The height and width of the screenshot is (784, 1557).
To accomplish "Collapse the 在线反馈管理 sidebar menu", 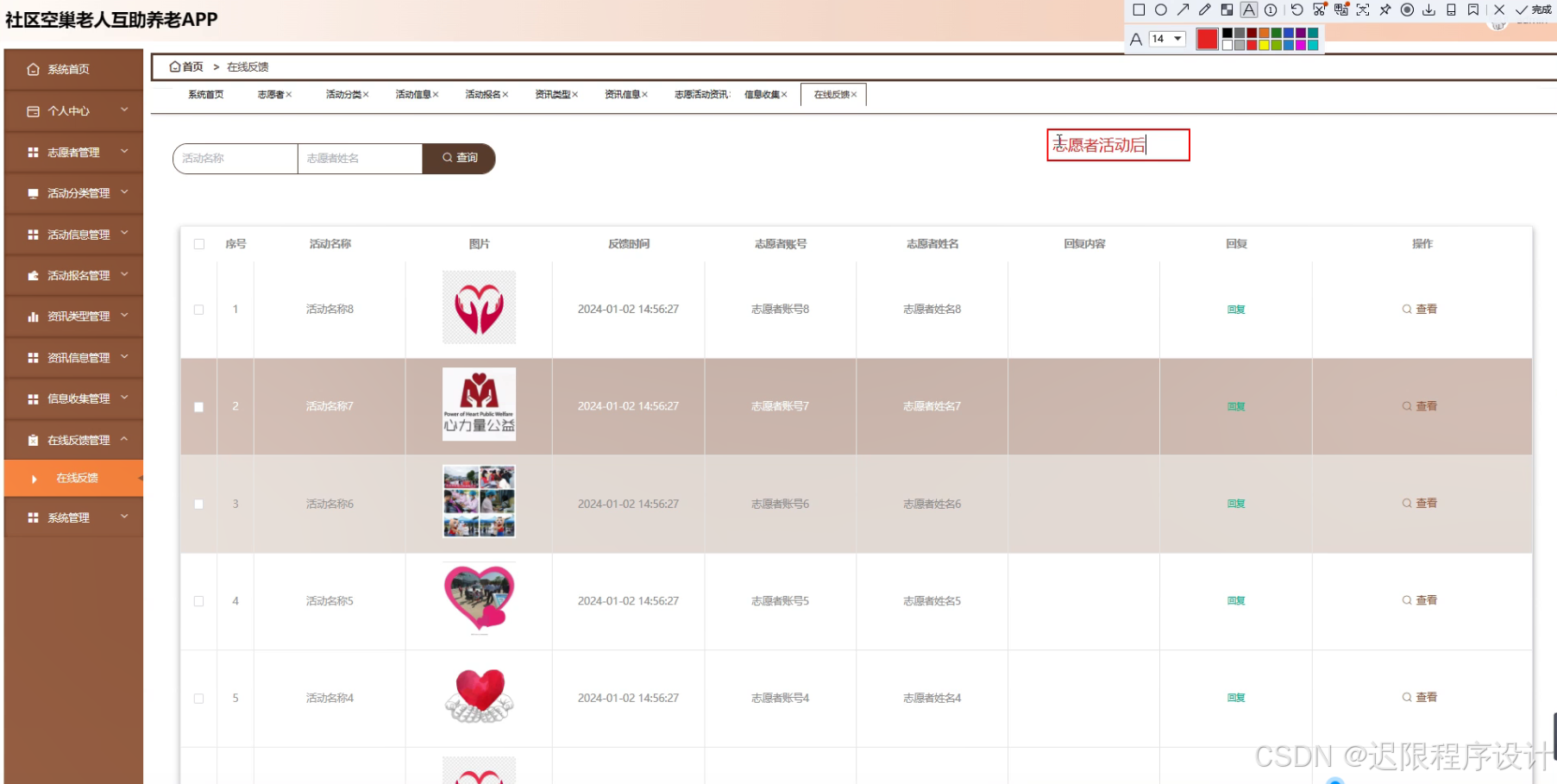I will tap(73, 440).
